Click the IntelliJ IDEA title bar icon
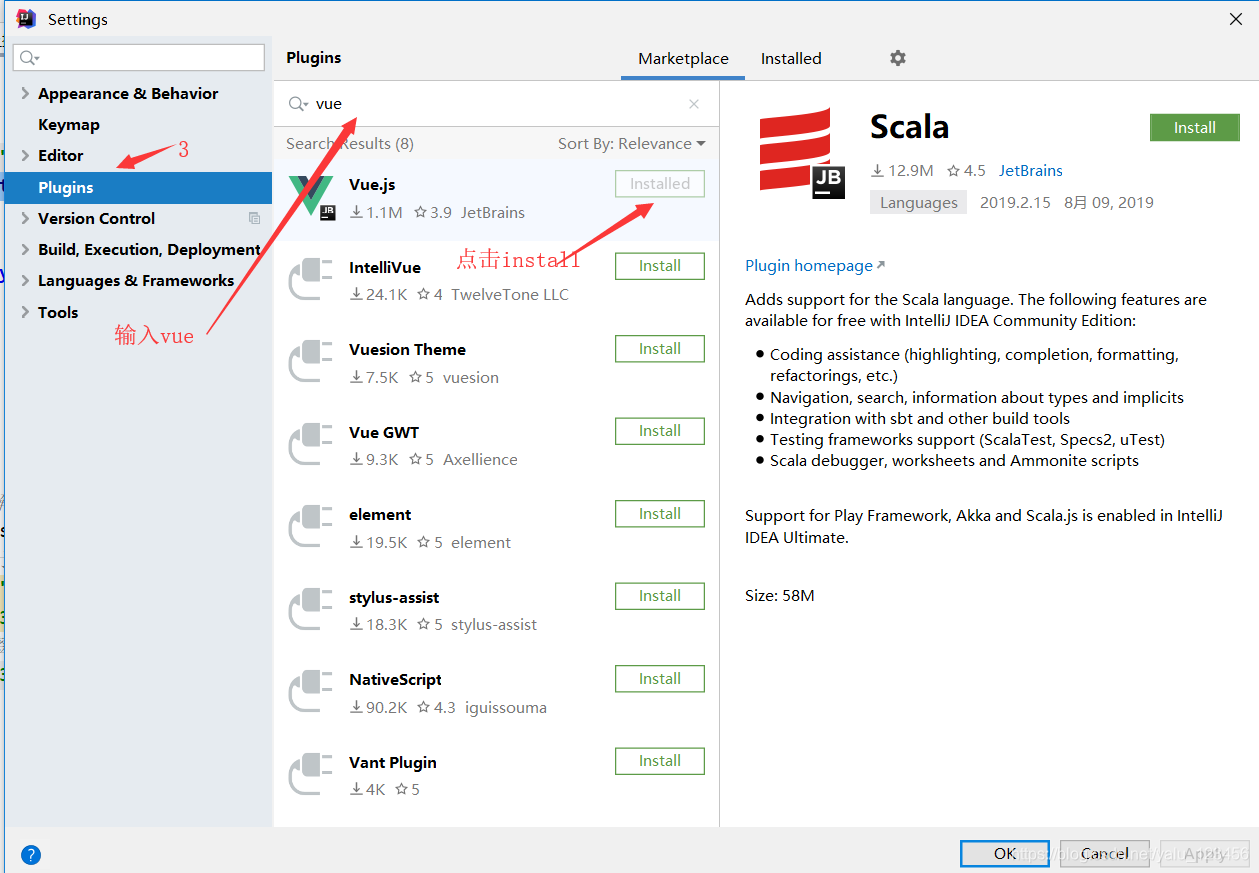 pos(27,19)
